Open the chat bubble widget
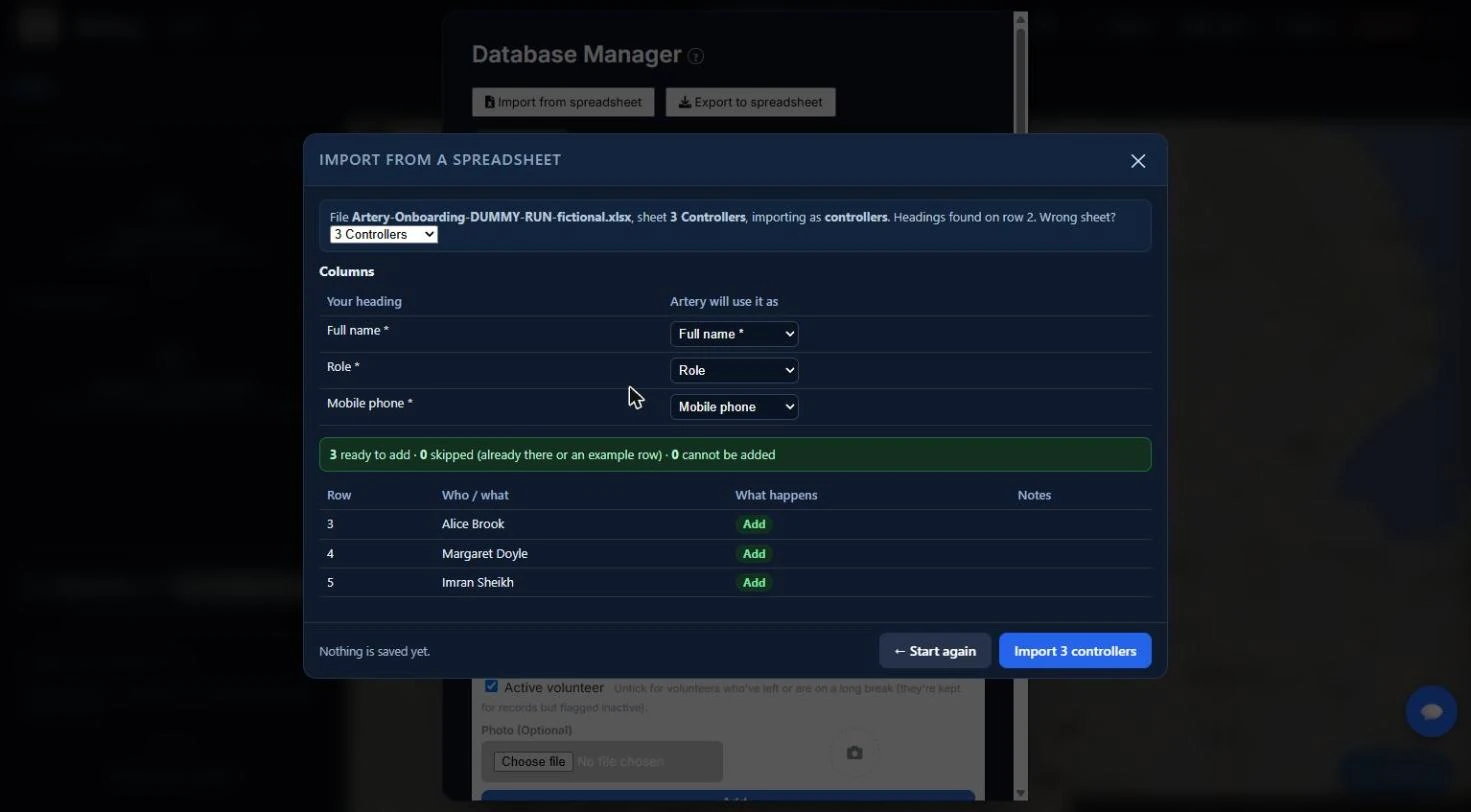This screenshot has width=1471, height=812. [x=1431, y=711]
